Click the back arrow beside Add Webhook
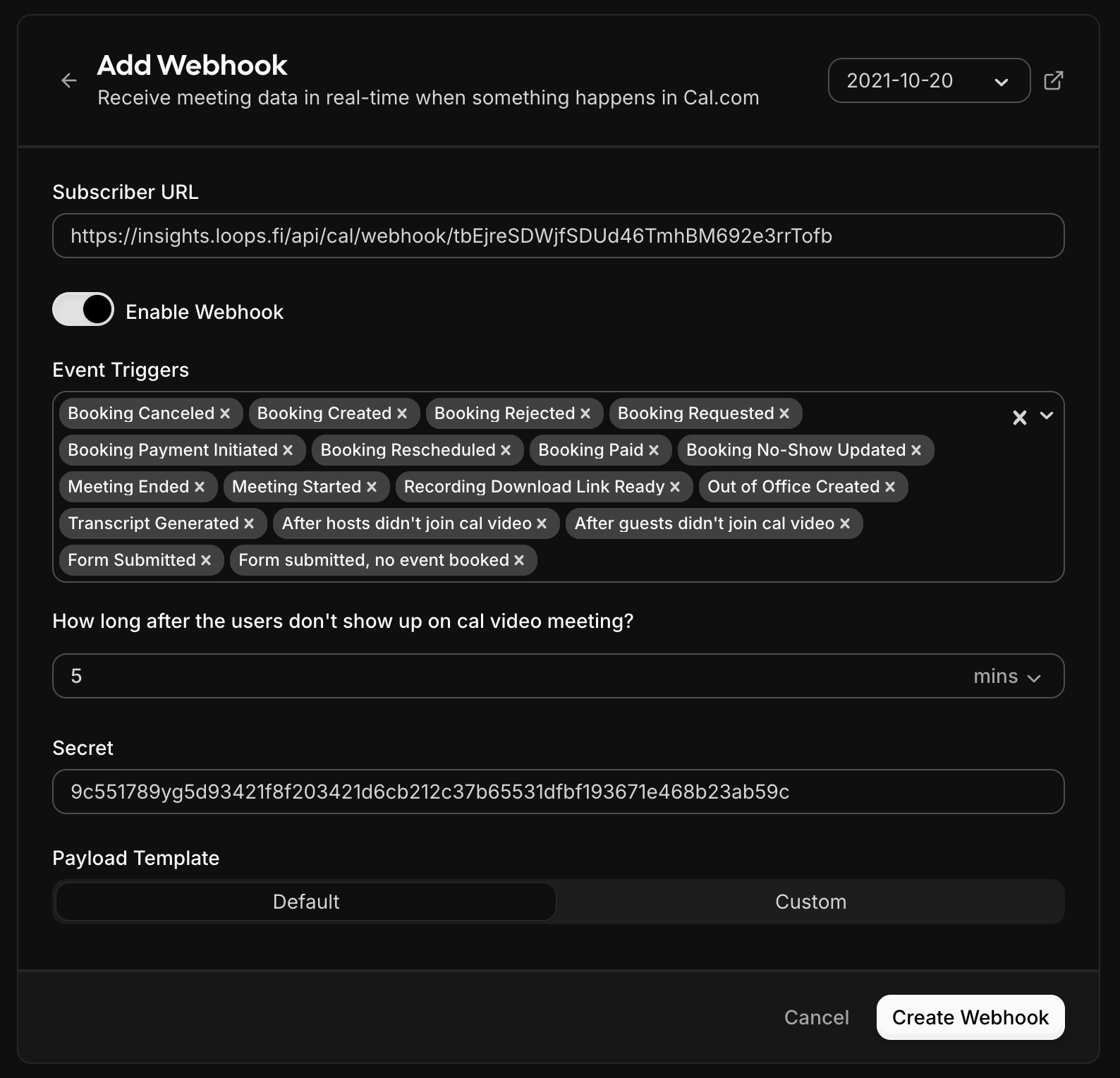Image resolution: width=1120 pixels, height=1078 pixels. tap(69, 80)
